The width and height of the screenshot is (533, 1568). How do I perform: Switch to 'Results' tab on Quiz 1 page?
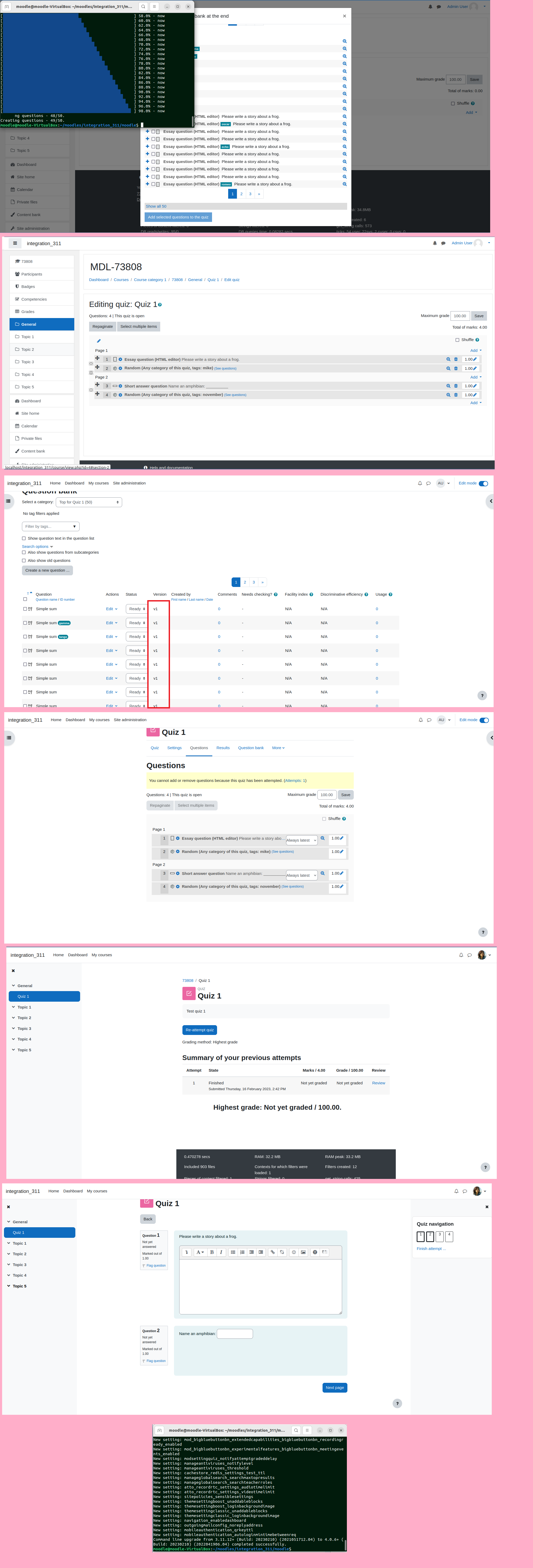223,748
